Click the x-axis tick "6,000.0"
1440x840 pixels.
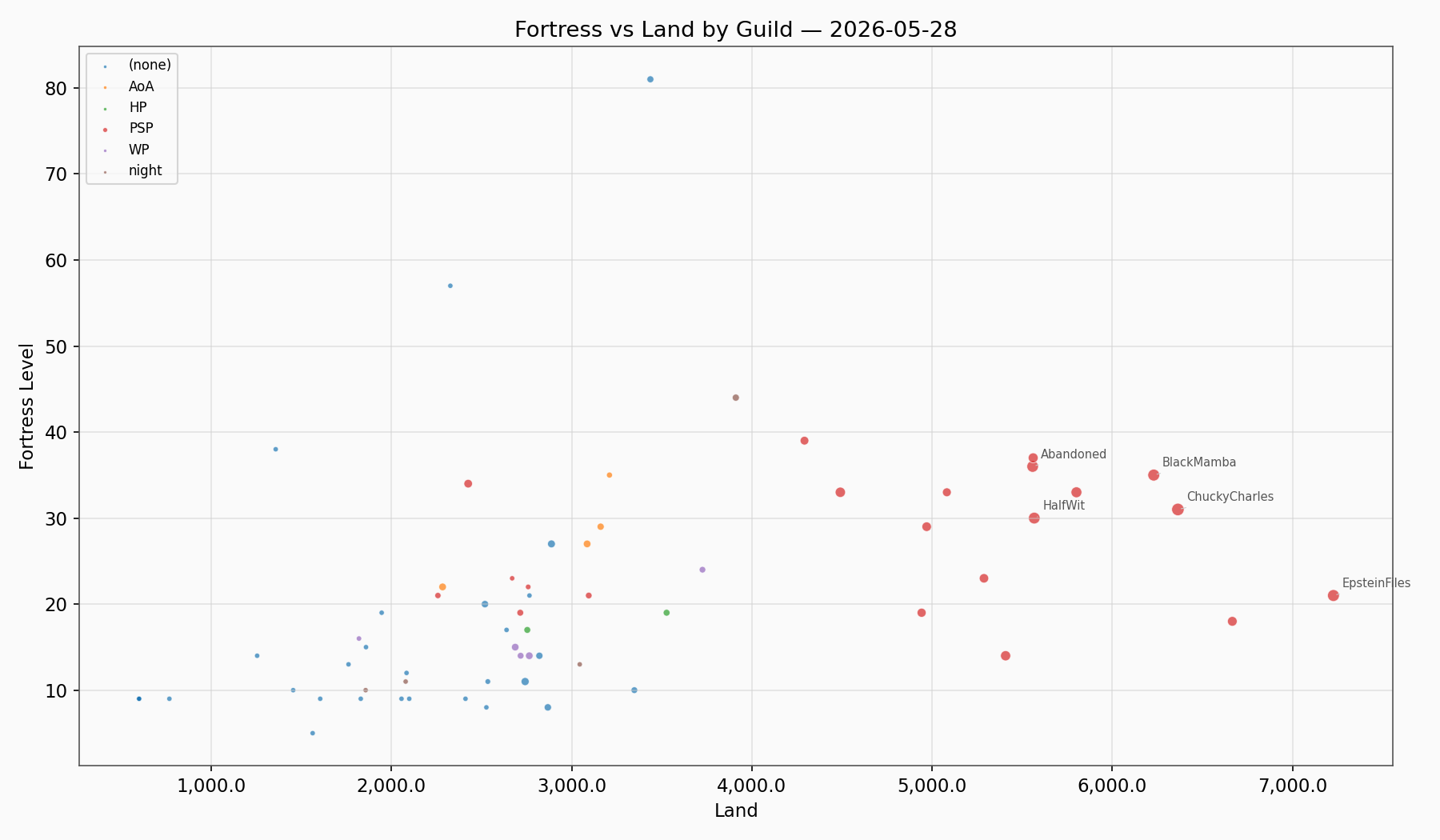click(1112, 785)
